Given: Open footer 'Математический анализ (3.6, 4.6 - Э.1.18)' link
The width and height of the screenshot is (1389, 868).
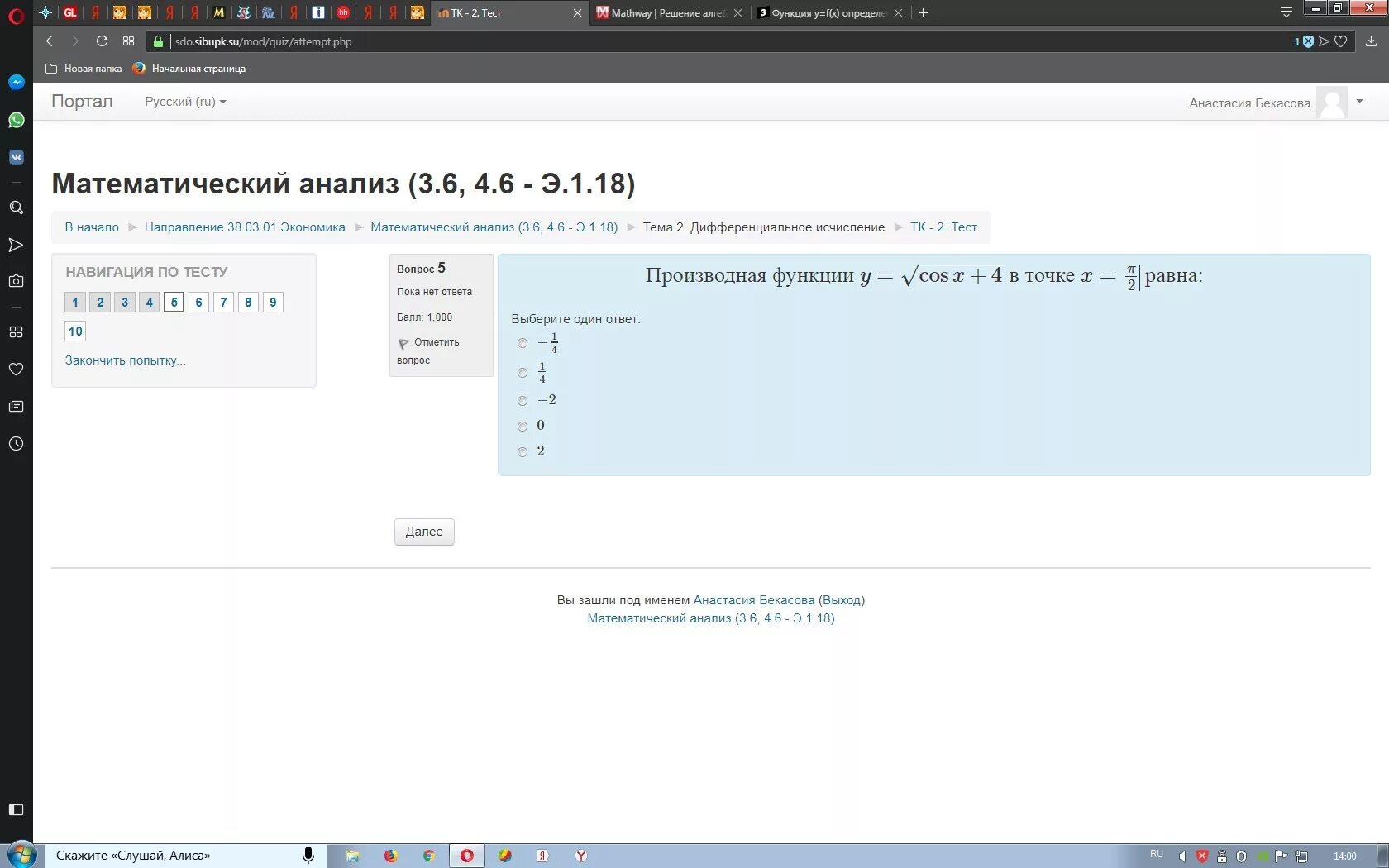Looking at the screenshot, I should click(x=711, y=618).
